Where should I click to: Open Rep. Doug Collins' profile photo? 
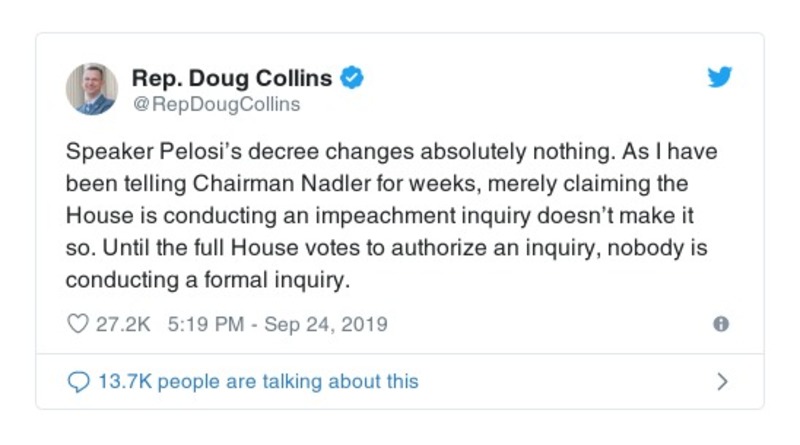point(92,88)
